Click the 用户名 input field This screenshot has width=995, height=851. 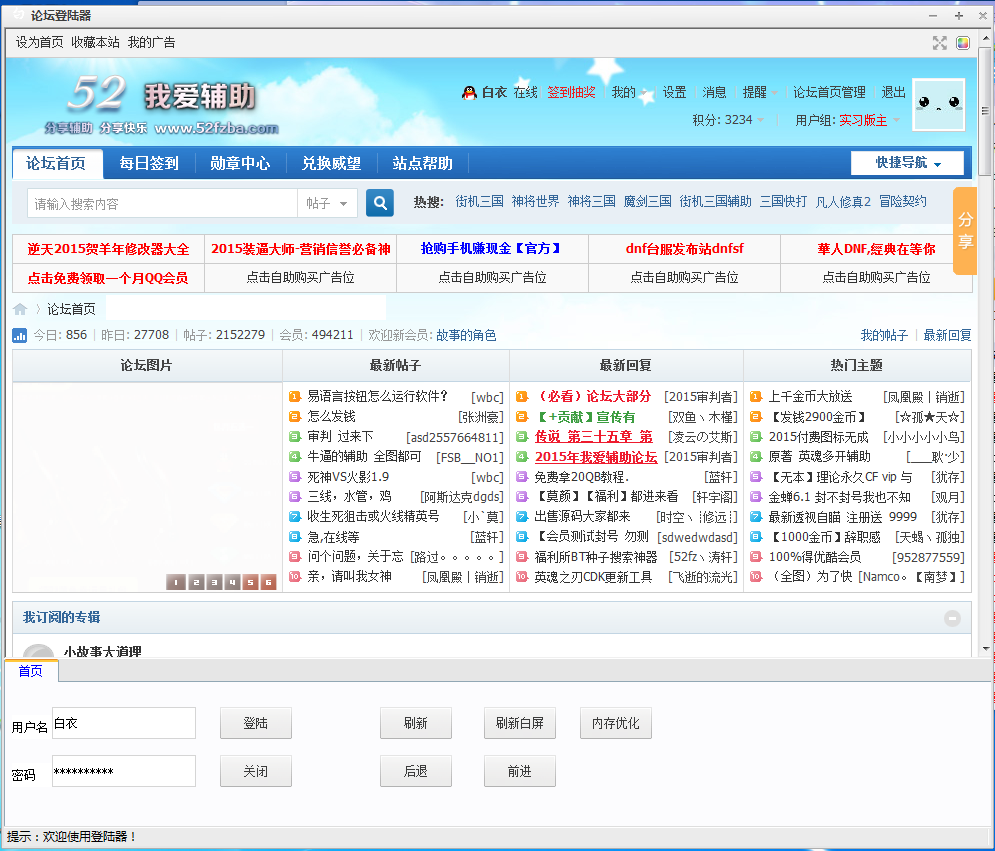(123, 723)
